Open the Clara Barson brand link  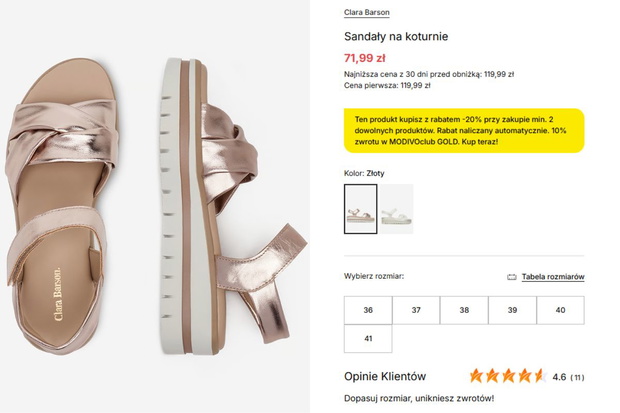click(367, 12)
